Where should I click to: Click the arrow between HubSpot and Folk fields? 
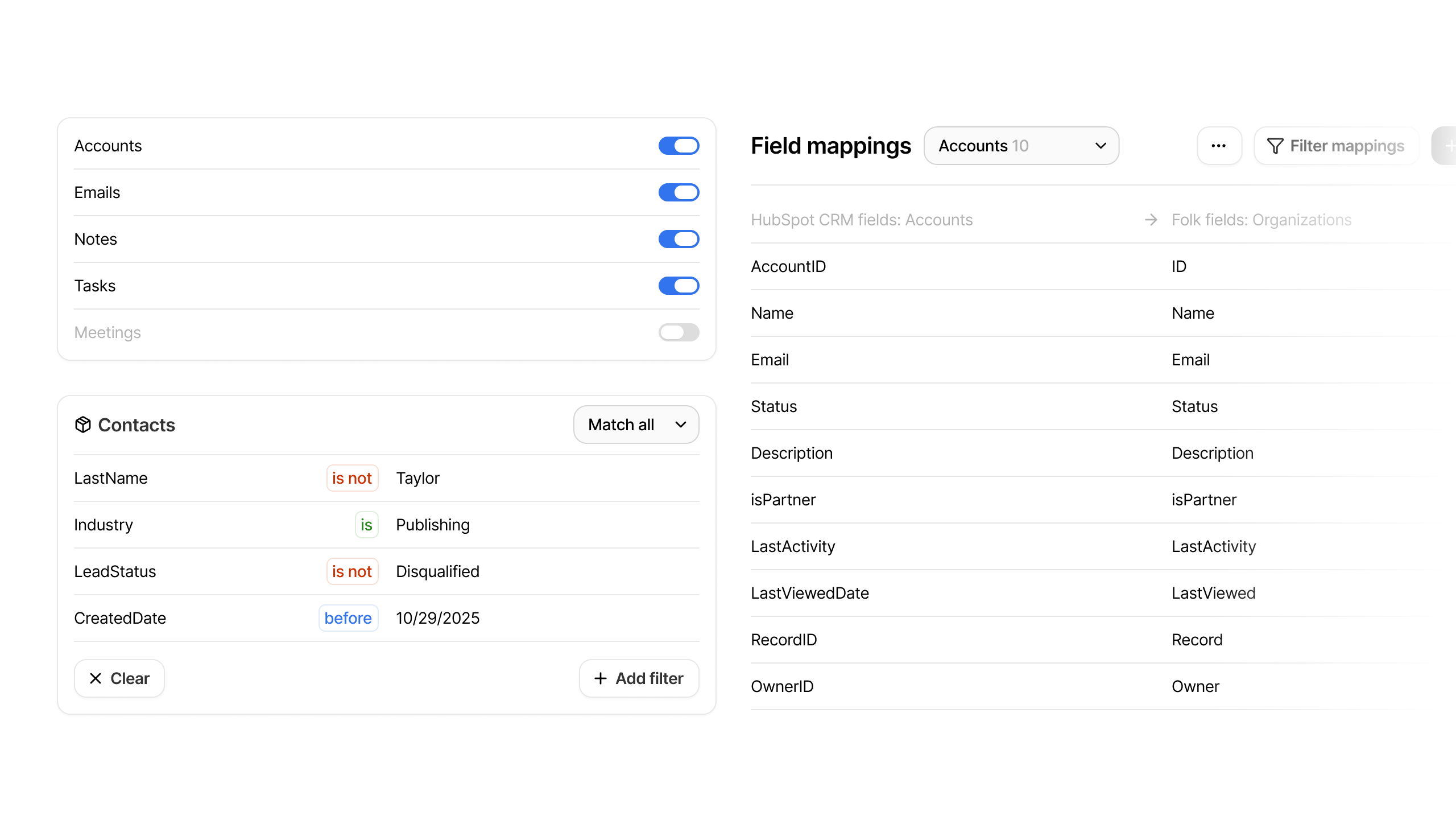pyautogui.click(x=1151, y=220)
